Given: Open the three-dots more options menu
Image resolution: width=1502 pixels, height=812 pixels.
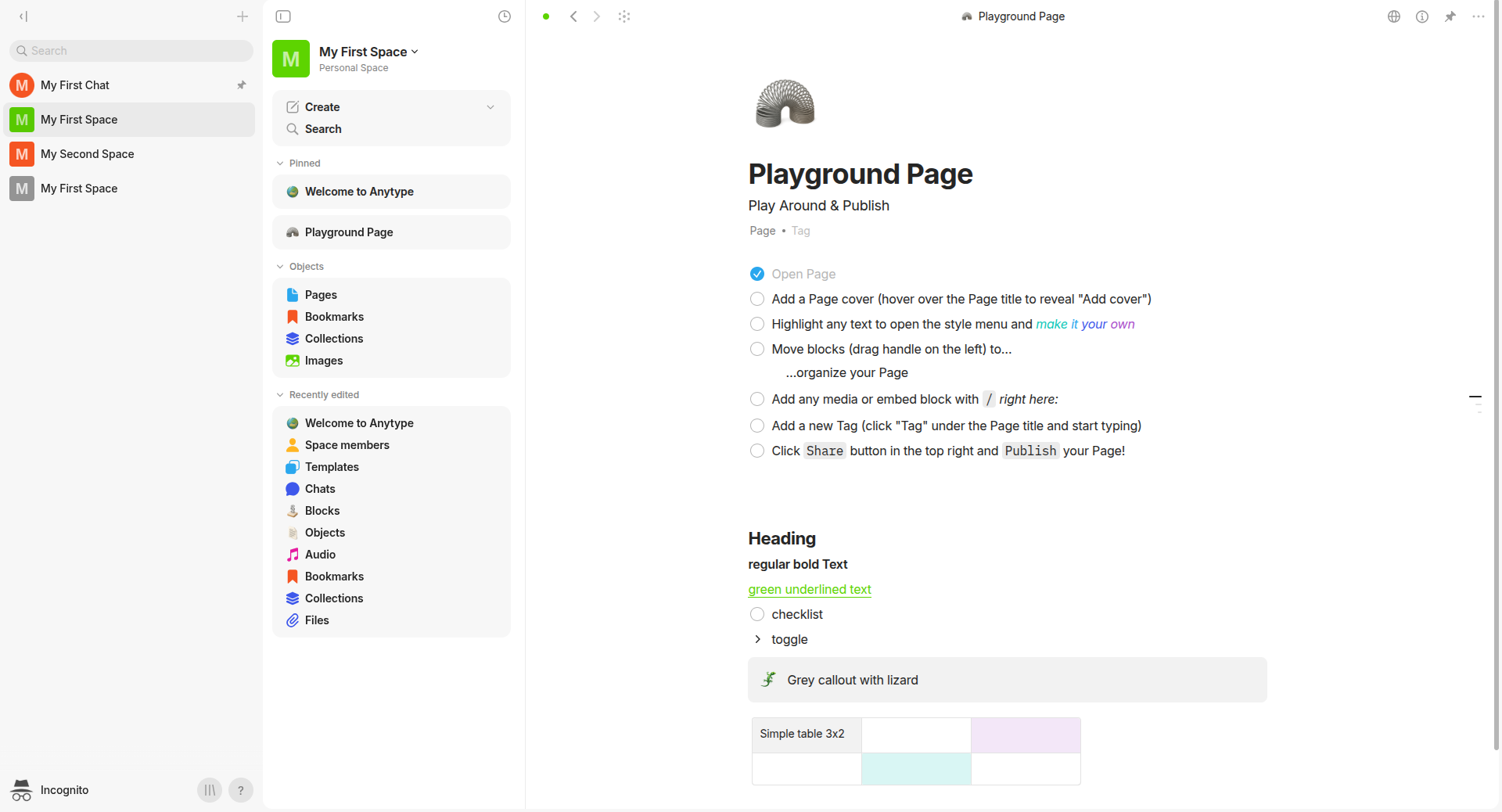Looking at the screenshot, I should click(x=1478, y=16).
